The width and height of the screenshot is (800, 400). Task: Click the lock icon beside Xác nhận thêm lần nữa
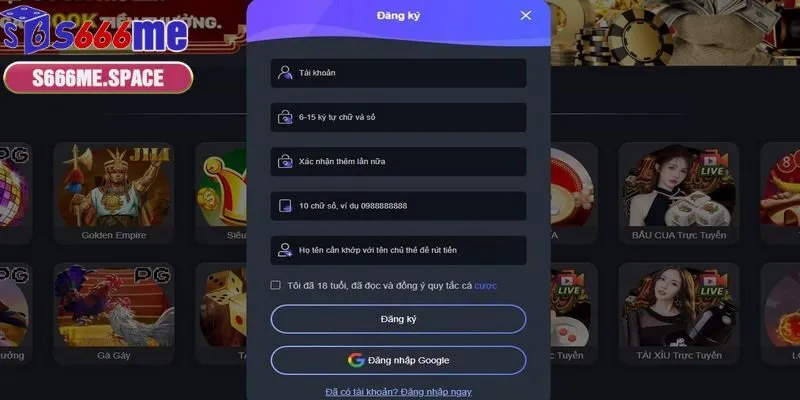[x=285, y=161]
